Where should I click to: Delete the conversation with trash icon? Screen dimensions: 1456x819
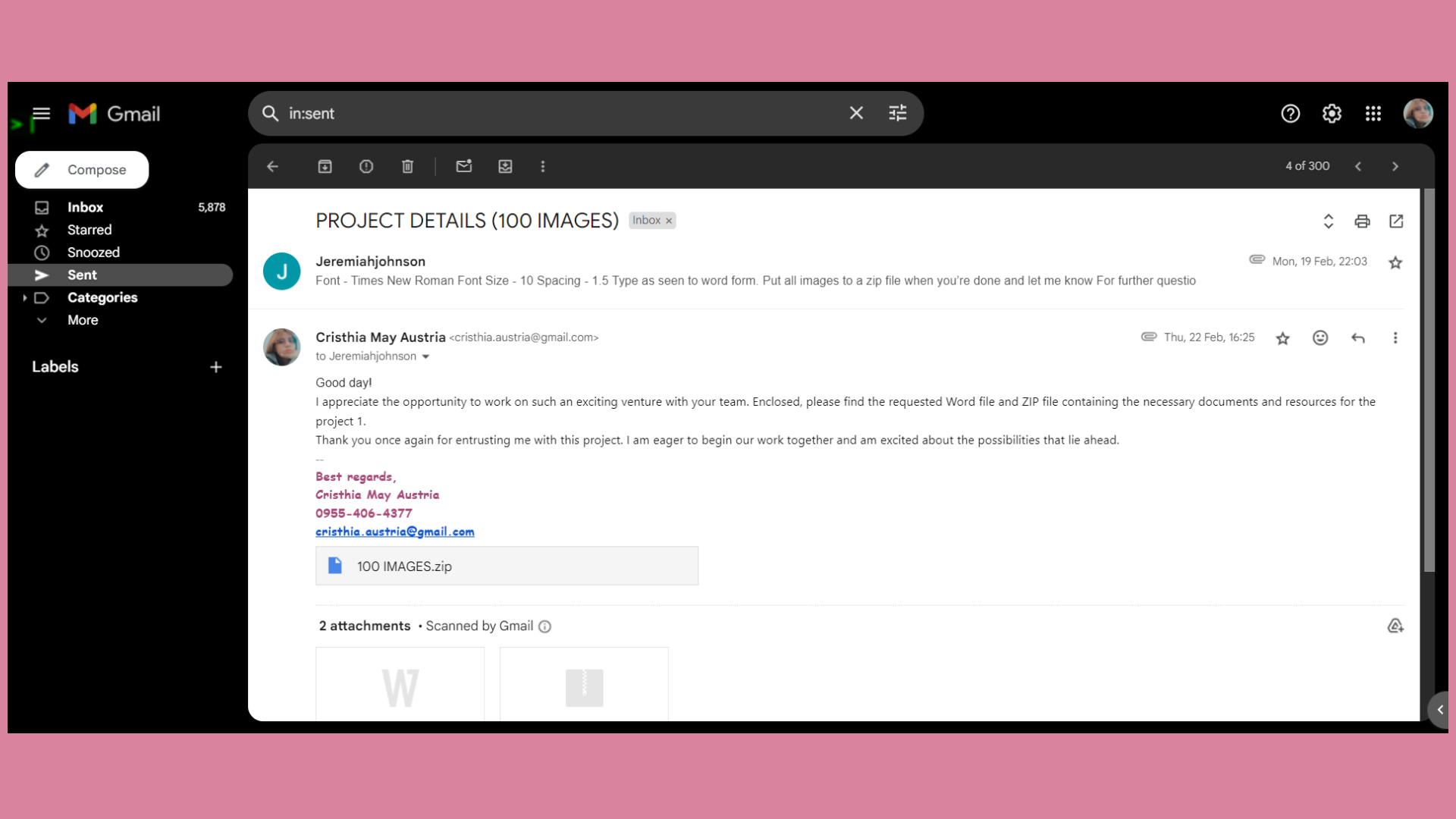point(407,166)
